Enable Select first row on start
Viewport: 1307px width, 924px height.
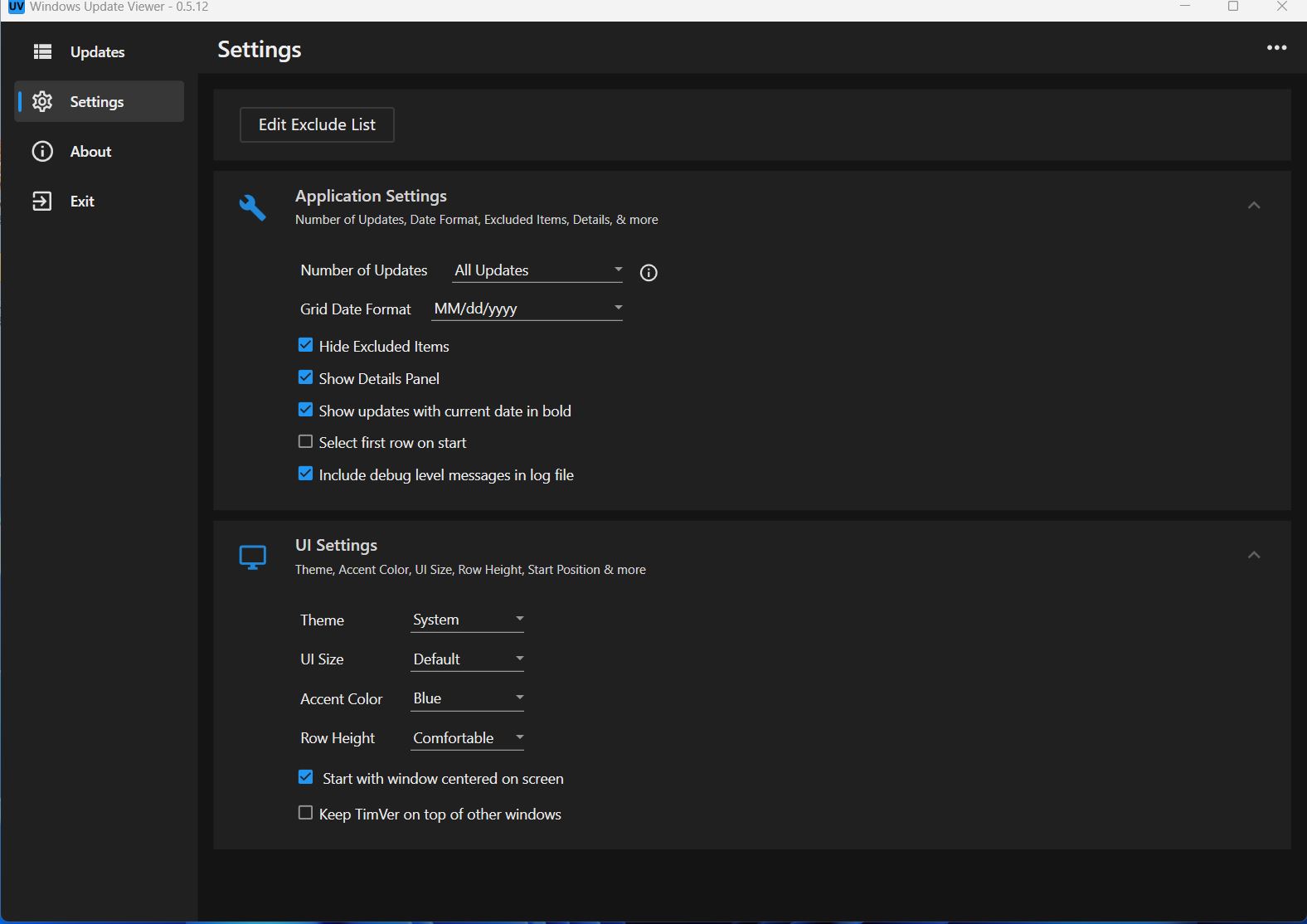click(306, 442)
